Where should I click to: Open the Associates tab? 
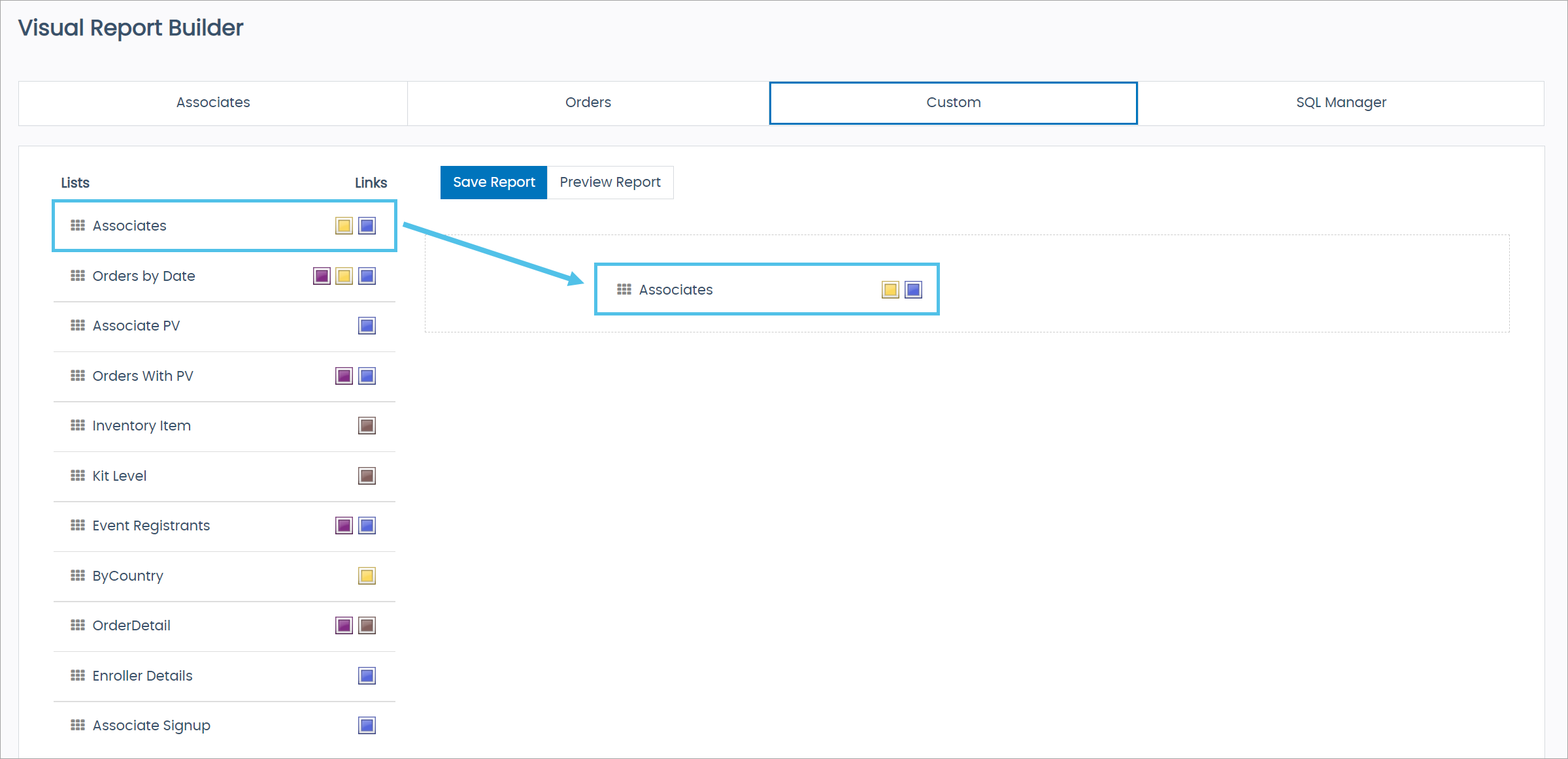pos(212,103)
